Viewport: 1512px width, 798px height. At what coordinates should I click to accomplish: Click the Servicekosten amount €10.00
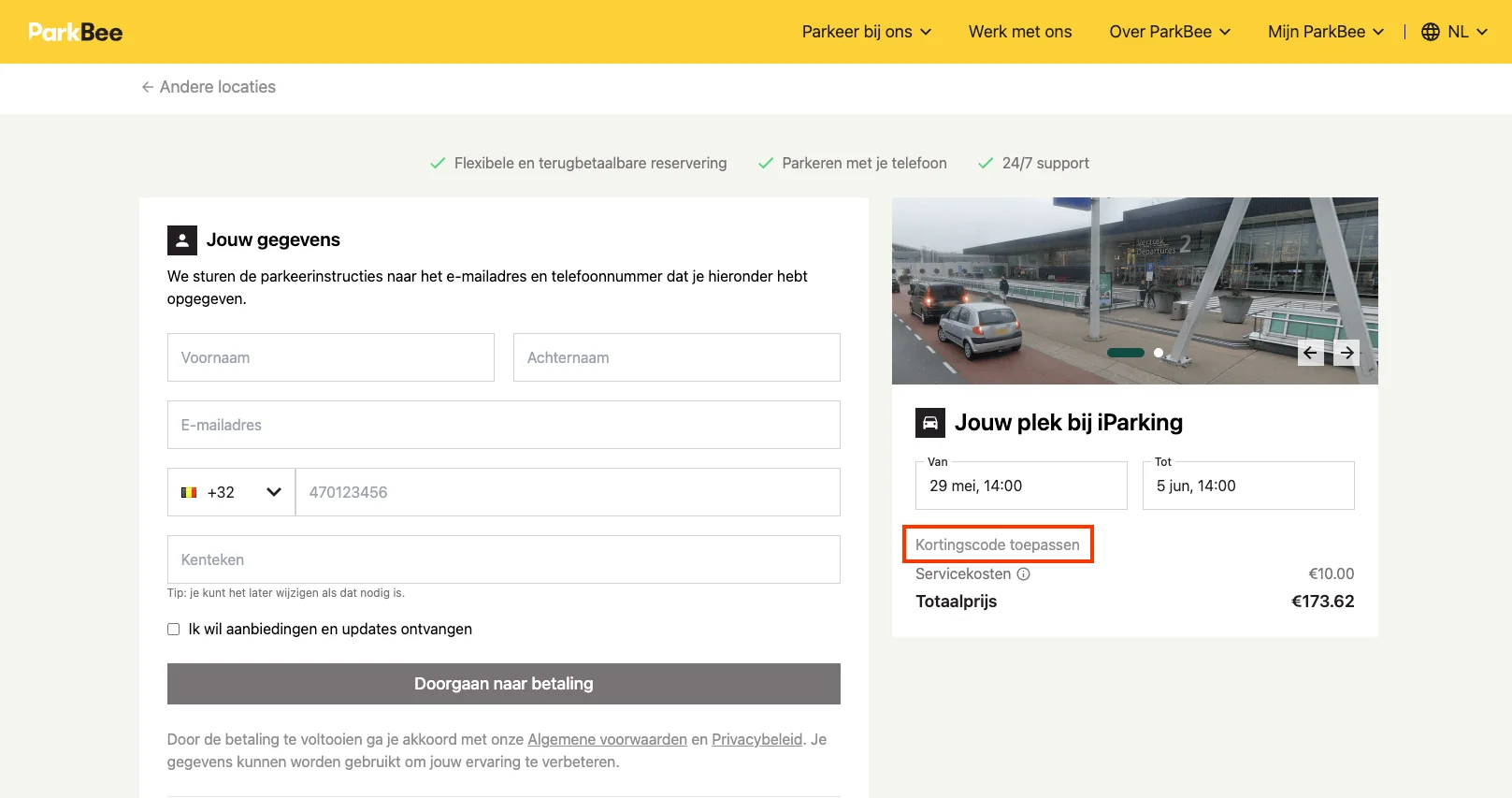click(x=1332, y=574)
